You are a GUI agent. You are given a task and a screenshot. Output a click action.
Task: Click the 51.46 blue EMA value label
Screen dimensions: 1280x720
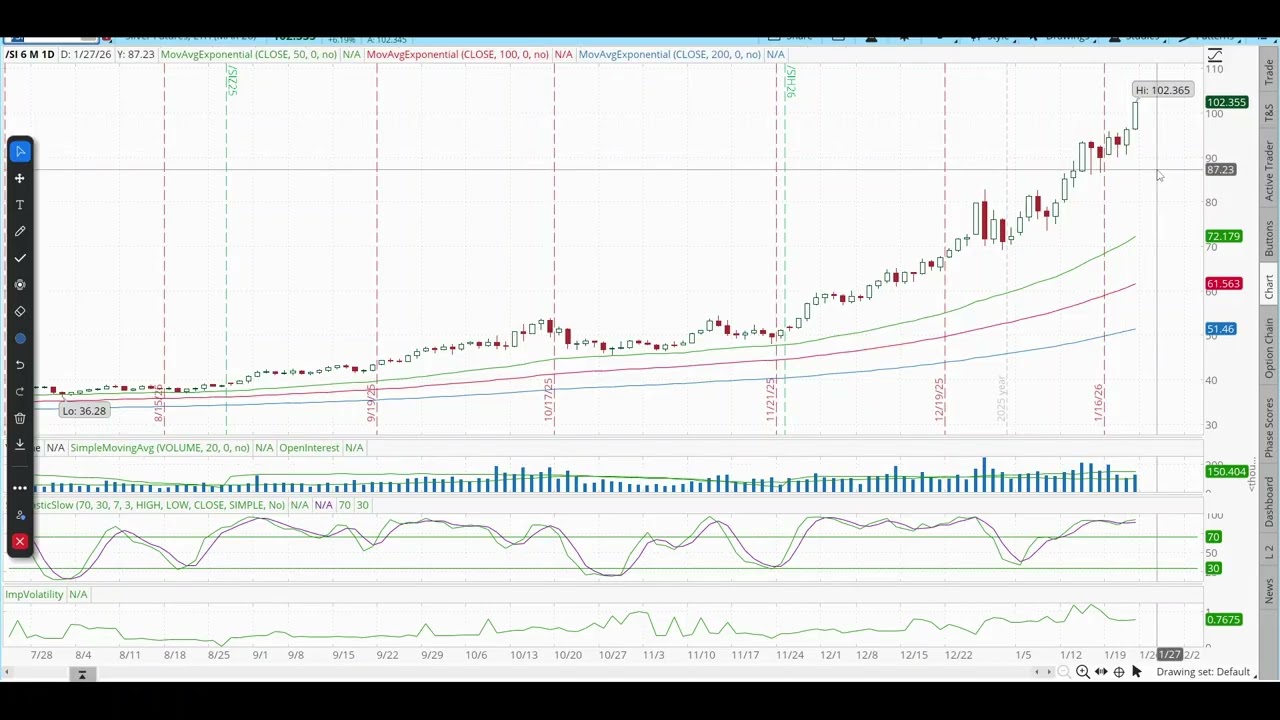pyautogui.click(x=1221, y=329)
